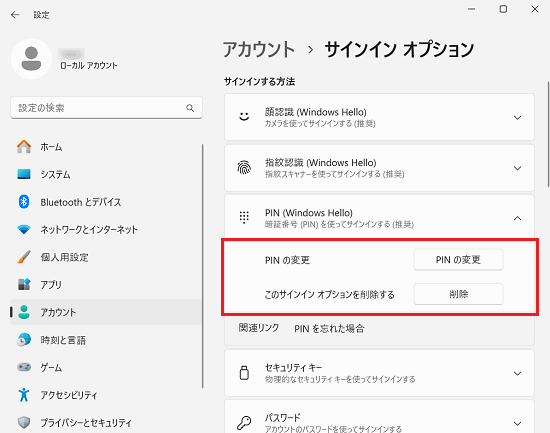Click the ホーム house icon
Screen dimensions: 550x433
pyautogui.click(x=24, y=147)
